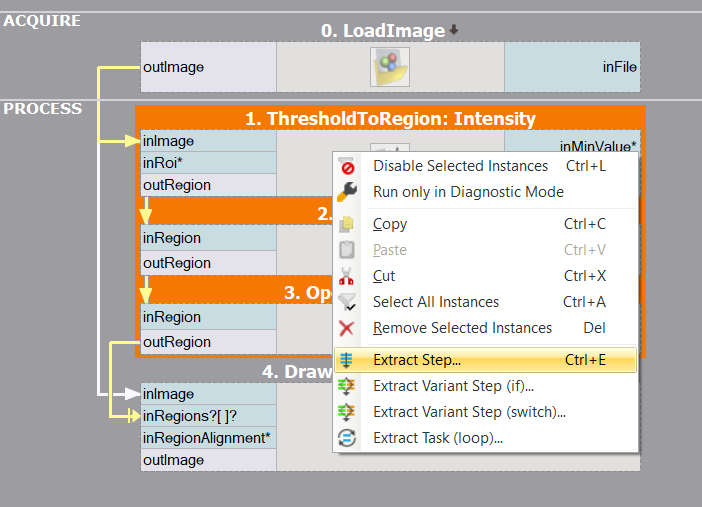
Task: Click the LoadImage filter folder icon
Action: point(390,67)
